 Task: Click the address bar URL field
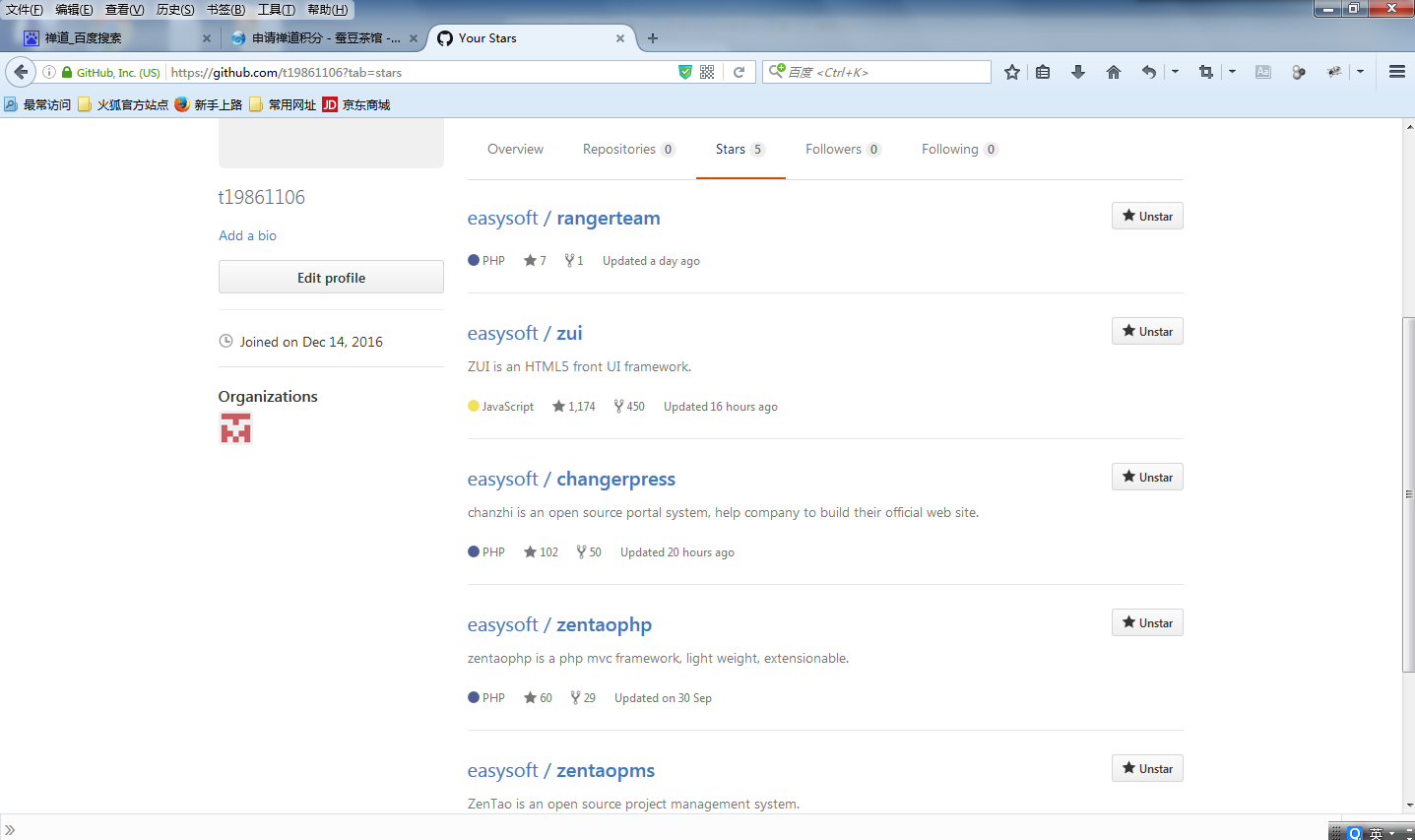[421, 72]
